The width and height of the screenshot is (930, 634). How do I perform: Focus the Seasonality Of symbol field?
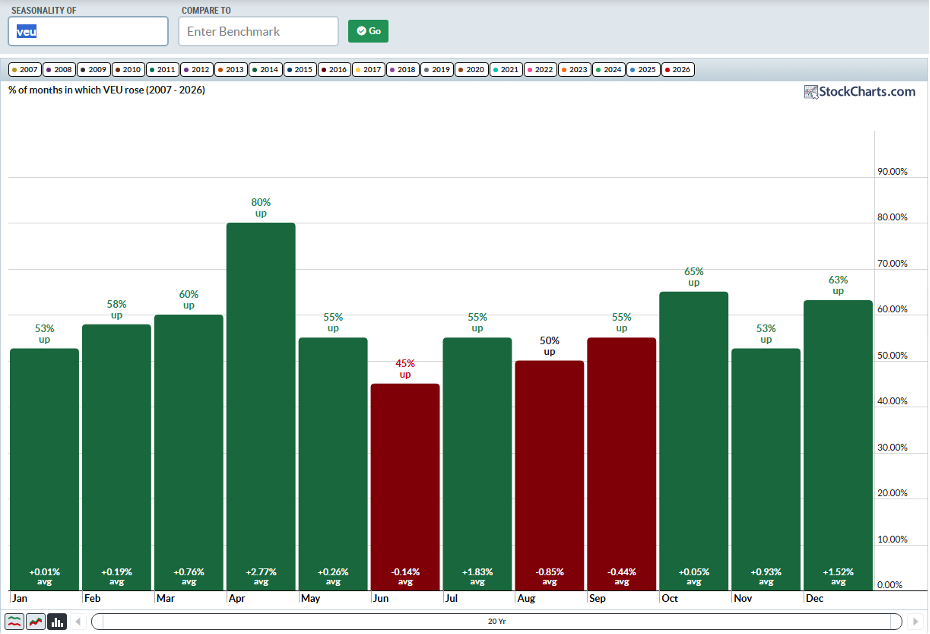[88, 31]
